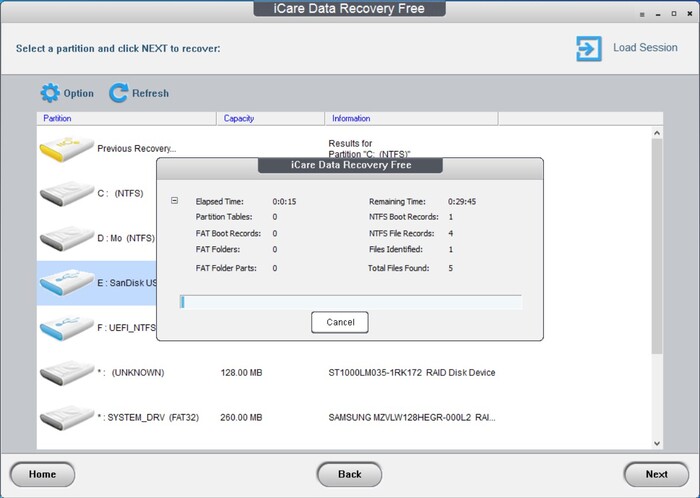700x498 pixels.
Task: Cancel the running scan
Action: [x=340, y=322]
